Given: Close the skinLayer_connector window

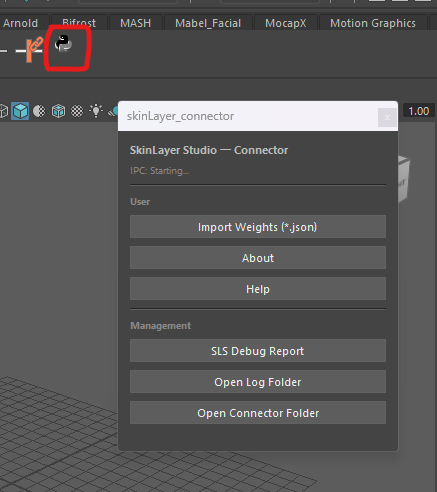Looking at the screenshot, I should coord(387,117).
